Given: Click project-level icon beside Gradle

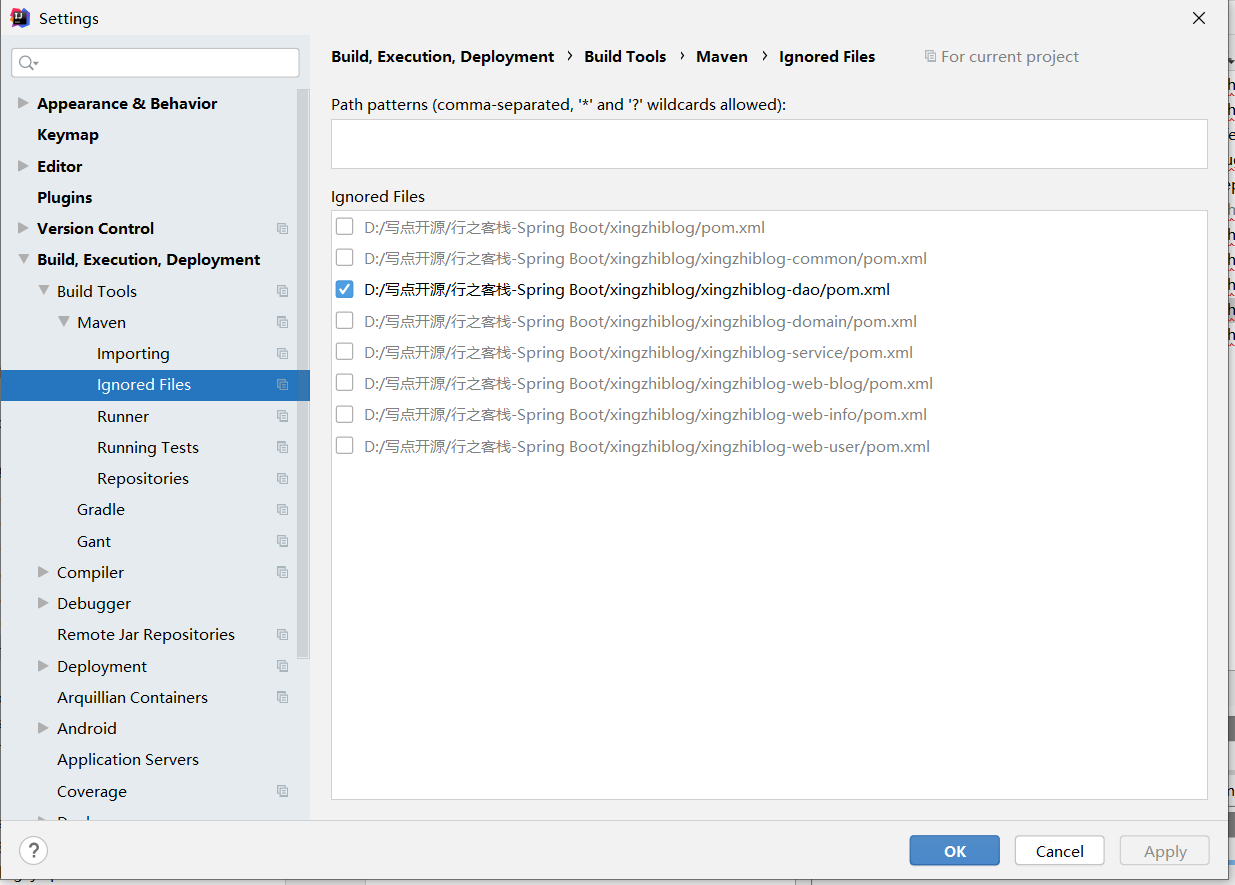Looking at the screenshot, I should coord(282,510).
